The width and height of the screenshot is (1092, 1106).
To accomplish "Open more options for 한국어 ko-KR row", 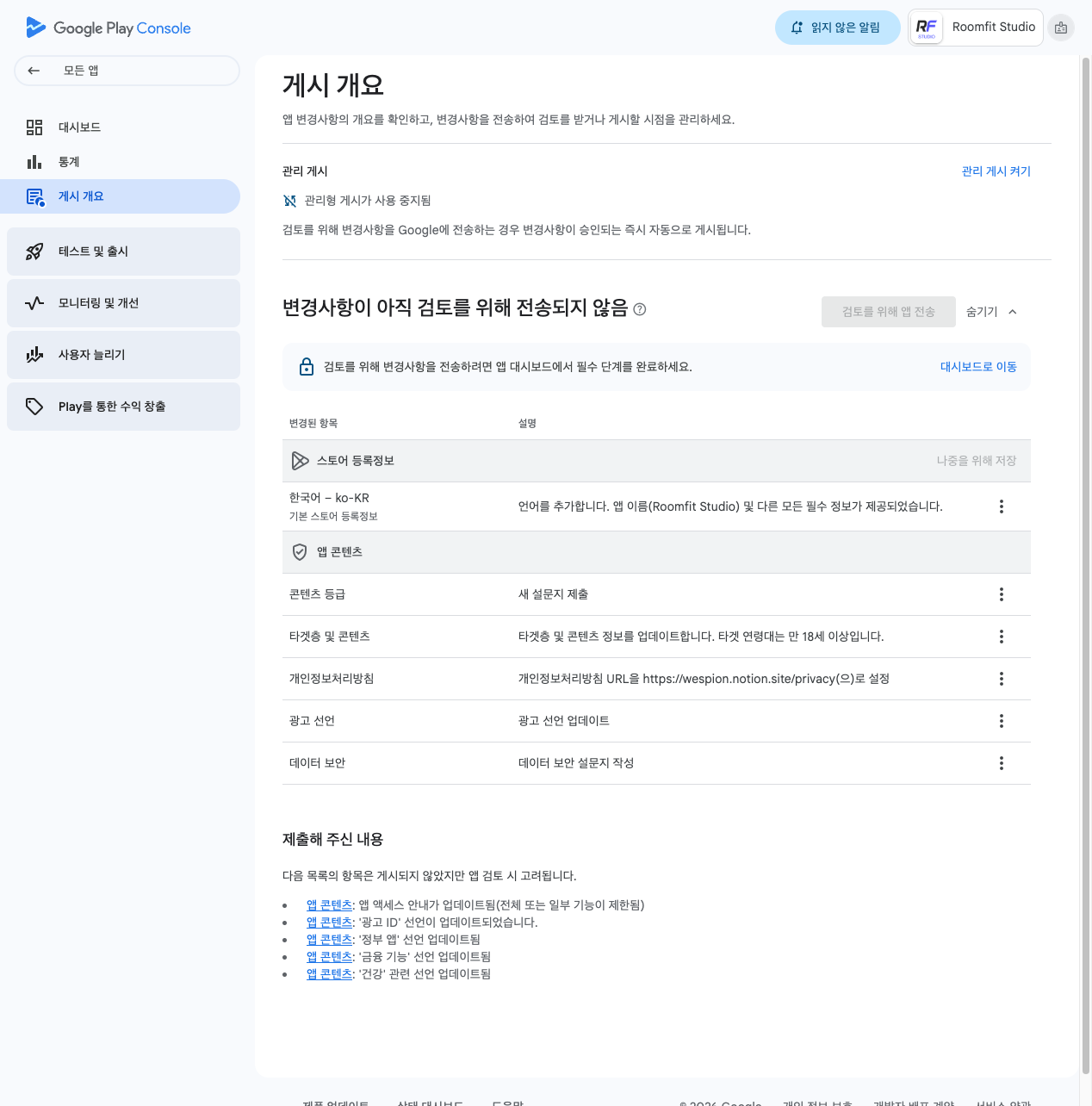I will (x=1001, y=506).
